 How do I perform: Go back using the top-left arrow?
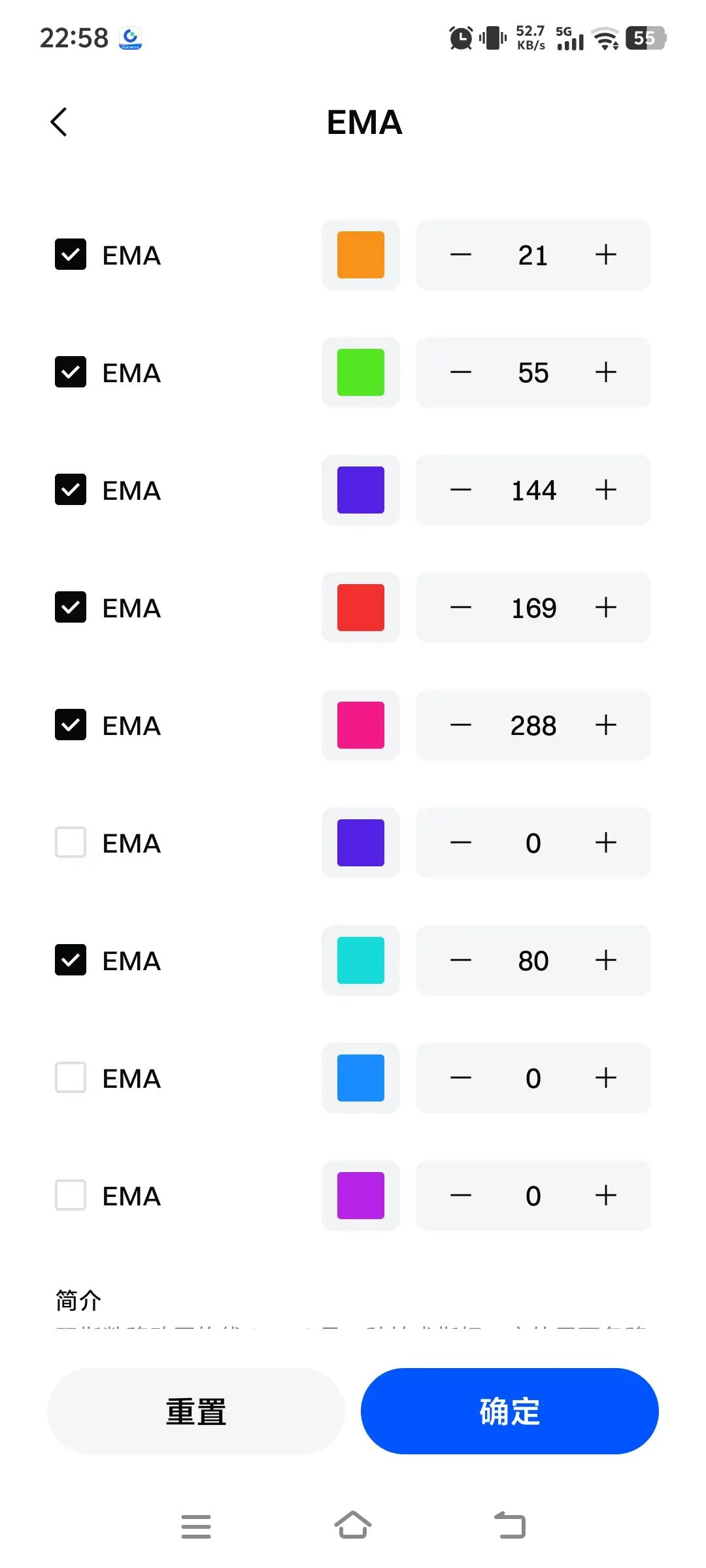[x=59, y=122]
